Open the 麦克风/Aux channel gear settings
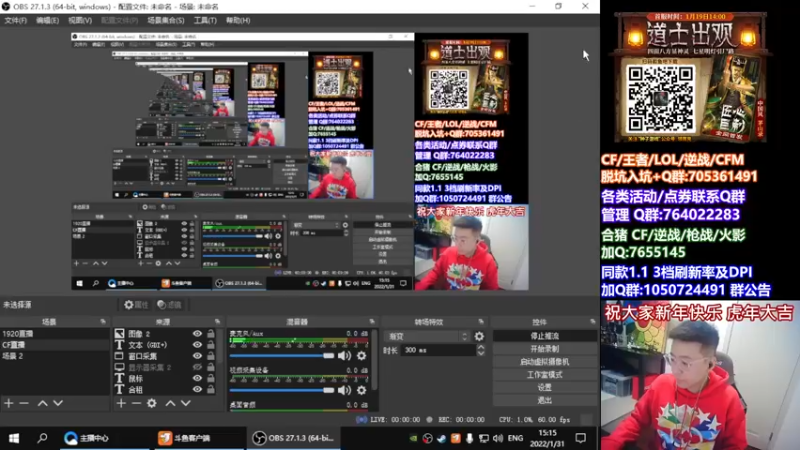The width and height of the screenshot is (800, 450). tap(361, 356)
